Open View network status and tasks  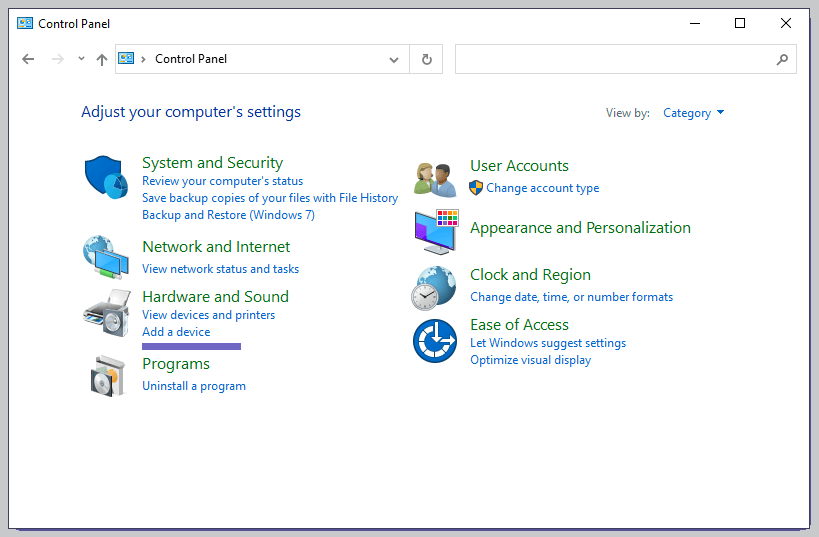[220, 268]
